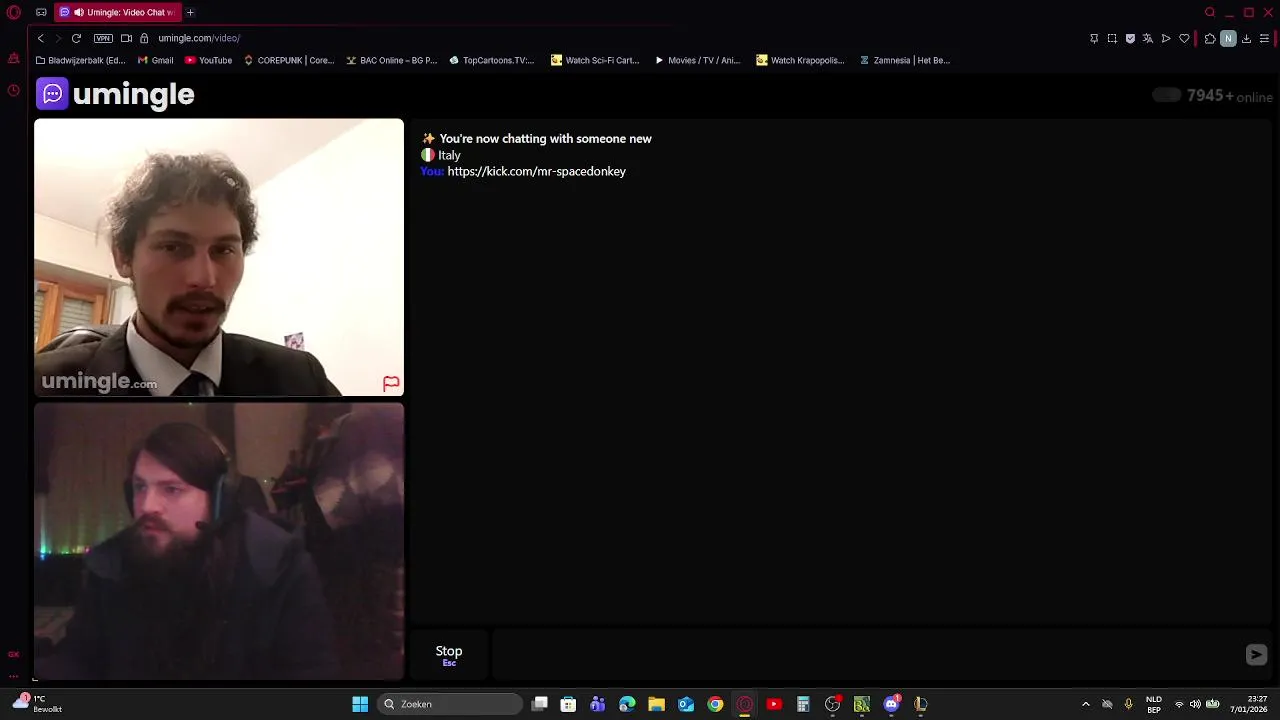The height and width of the screenshot is (720, 1280).
Task: Open File Explorer from the taskbar
Action: 656,704
